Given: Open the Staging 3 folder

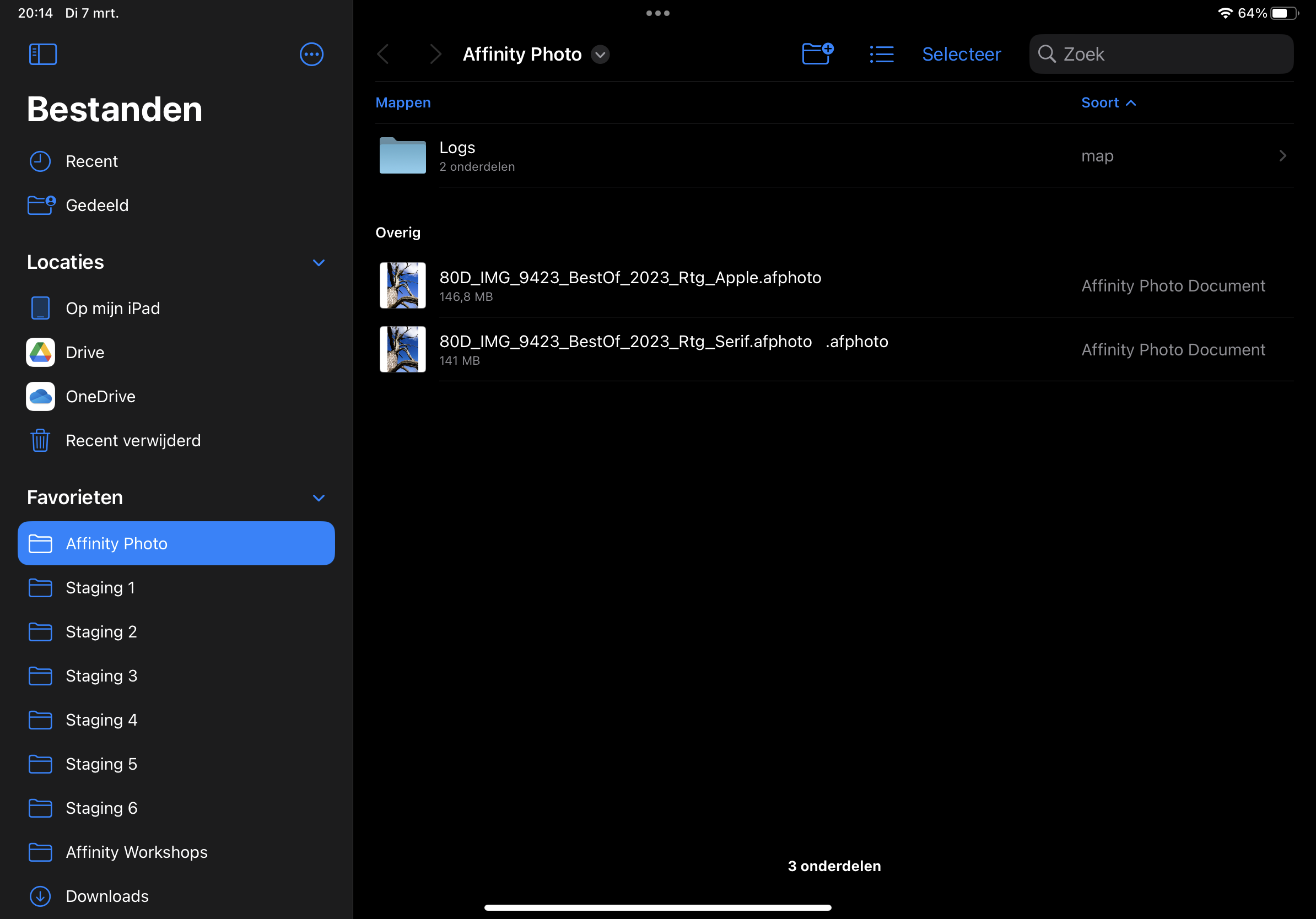Looking at the screenshot, I should tap(176, 676).
